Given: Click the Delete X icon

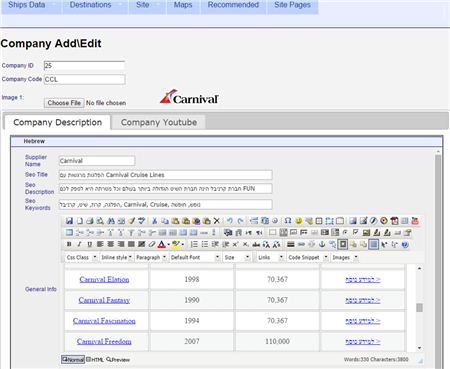Looking at the screenshot, I should 217,221.
